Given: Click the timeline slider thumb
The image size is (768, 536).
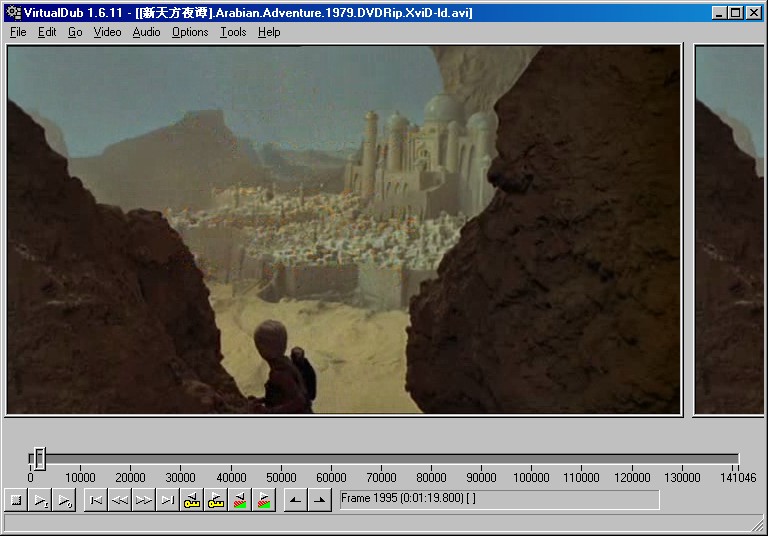Looking at the screenshot, I should (x=40, y=459).
